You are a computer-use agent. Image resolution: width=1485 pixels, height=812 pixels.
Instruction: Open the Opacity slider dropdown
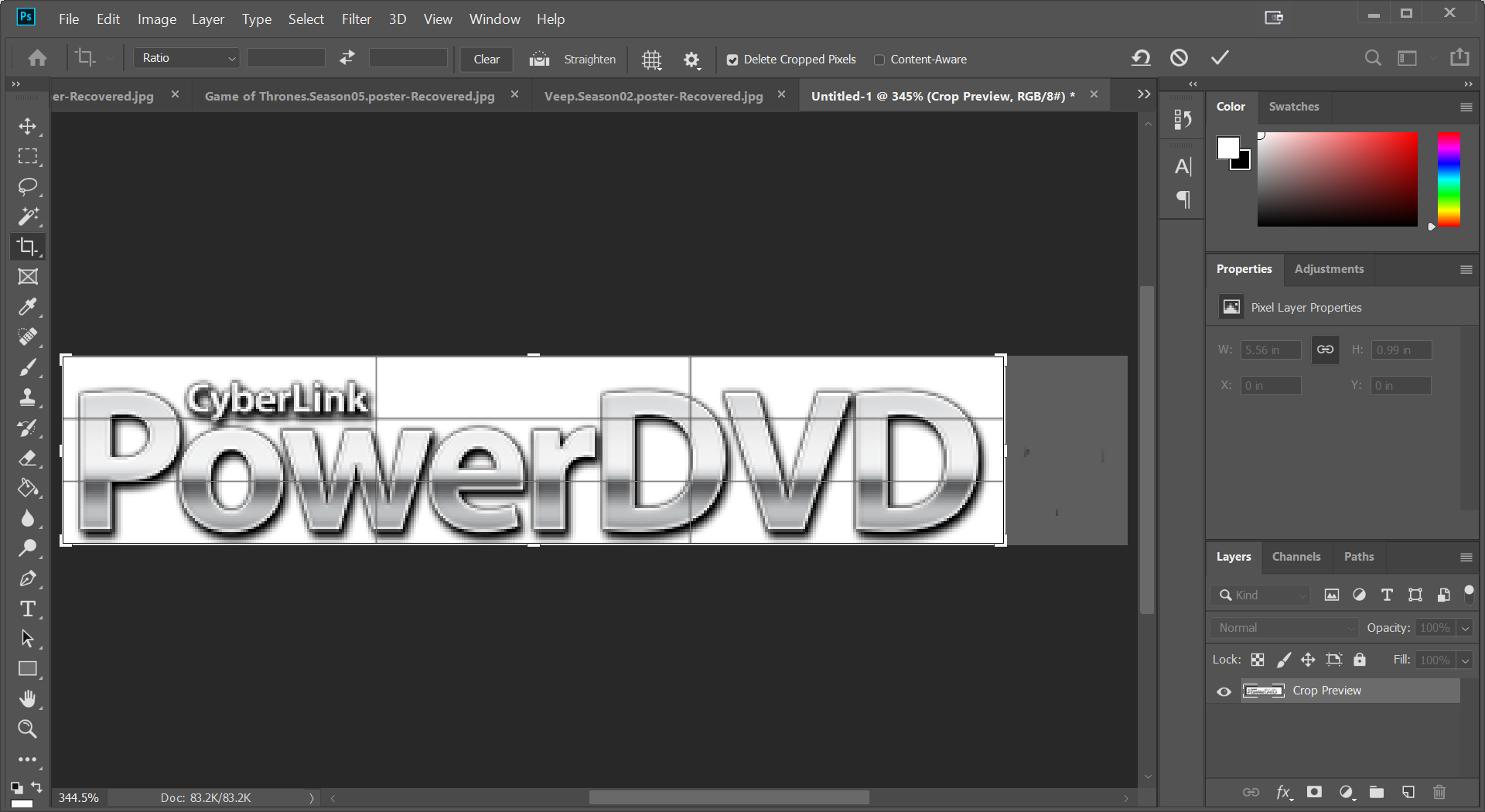coord(1465,628)
